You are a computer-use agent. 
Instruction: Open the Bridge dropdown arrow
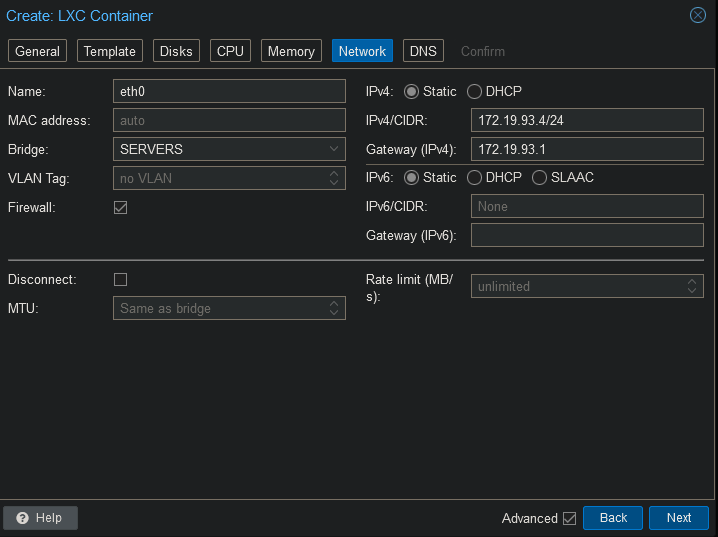[x=334, y=149]
